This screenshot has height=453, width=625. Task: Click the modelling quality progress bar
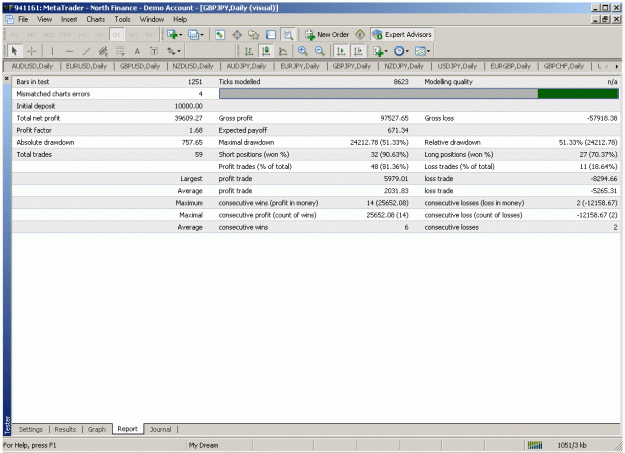tap(419, 94)
